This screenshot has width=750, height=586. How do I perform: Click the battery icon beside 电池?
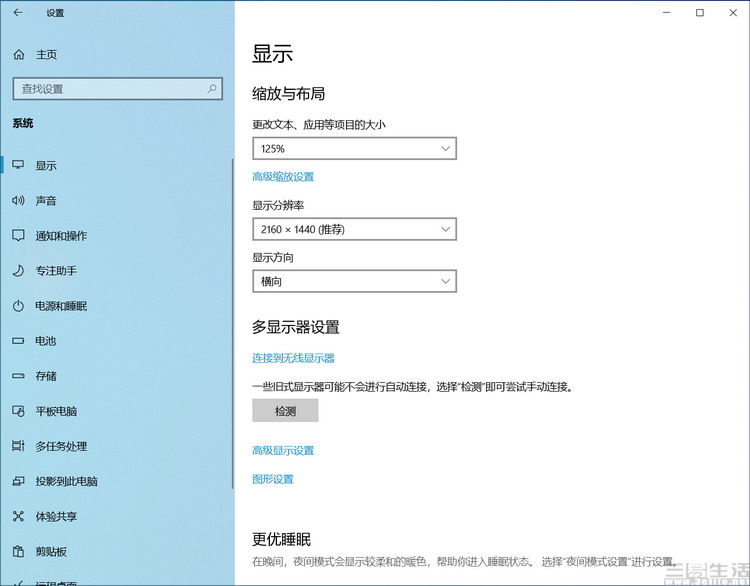(x=18, y=341)
